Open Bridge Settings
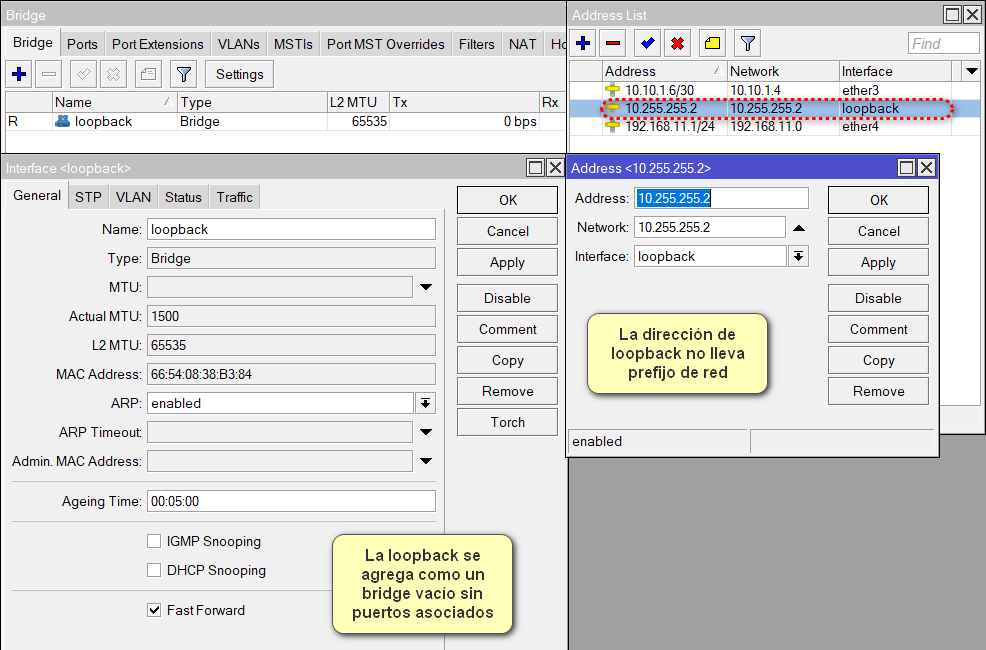 [238, 74]
